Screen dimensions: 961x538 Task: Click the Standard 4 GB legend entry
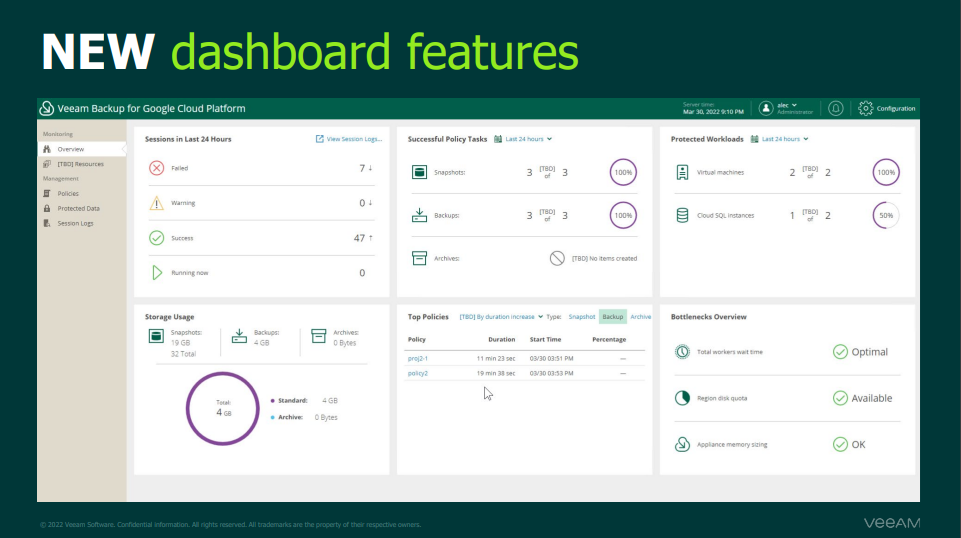tap(304, 400)
